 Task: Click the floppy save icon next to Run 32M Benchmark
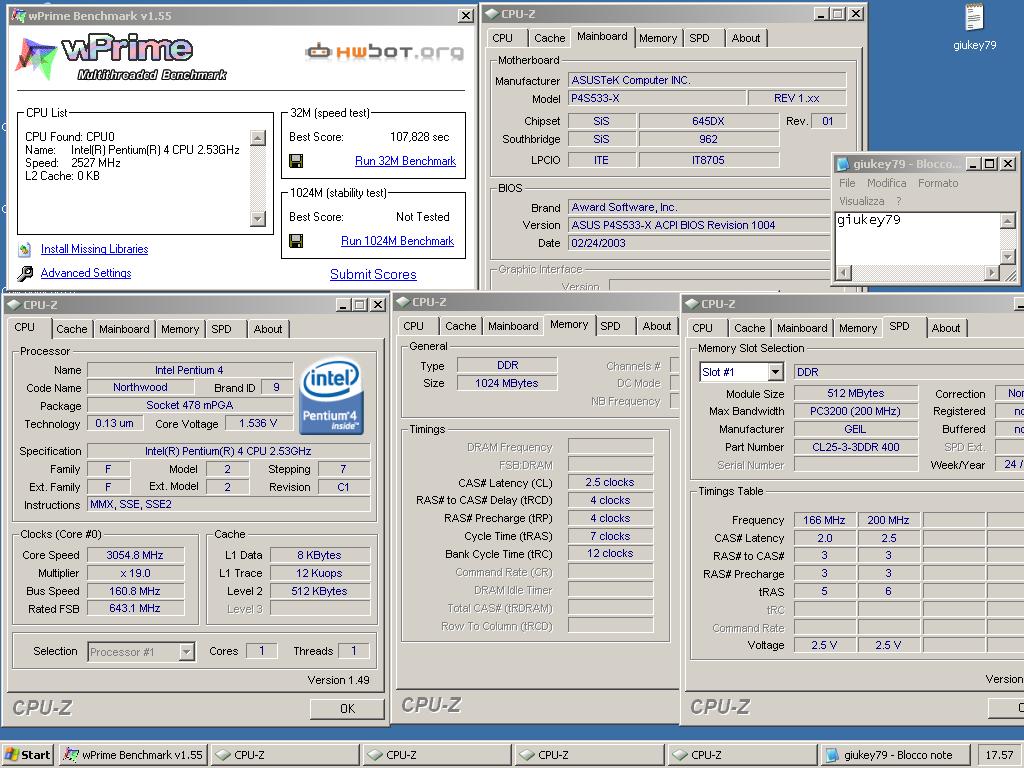coord(296,161)
